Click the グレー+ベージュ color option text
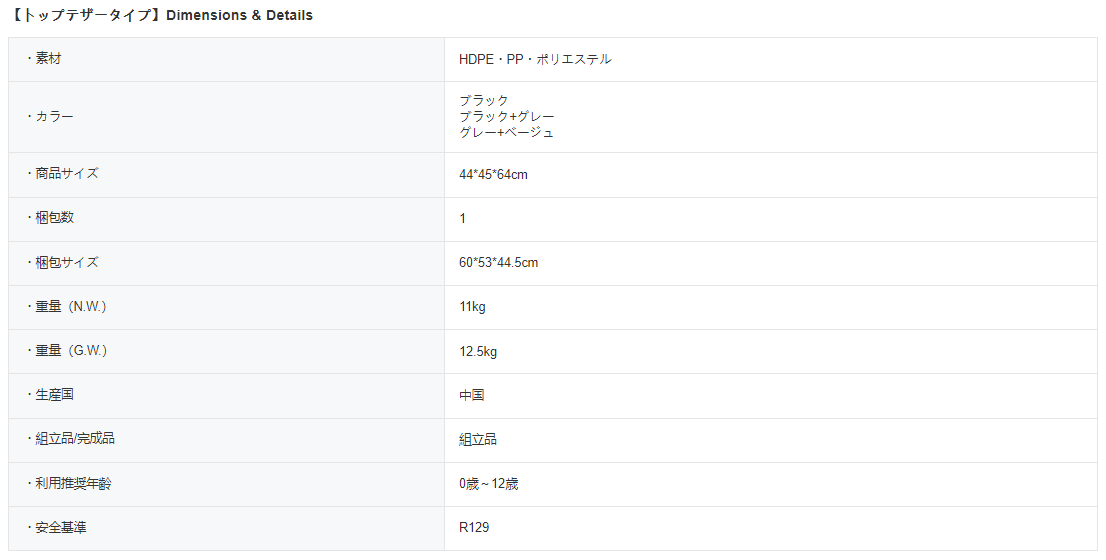1106x560 pixels. point(507,132)
